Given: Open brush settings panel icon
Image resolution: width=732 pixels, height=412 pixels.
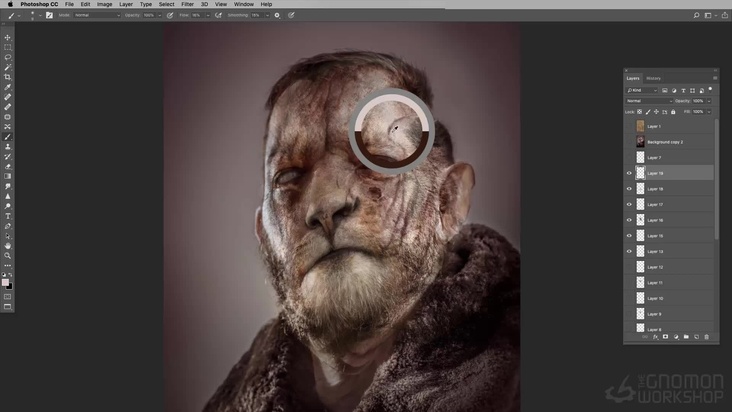Looking at the screenshot, I should (49, 15).
